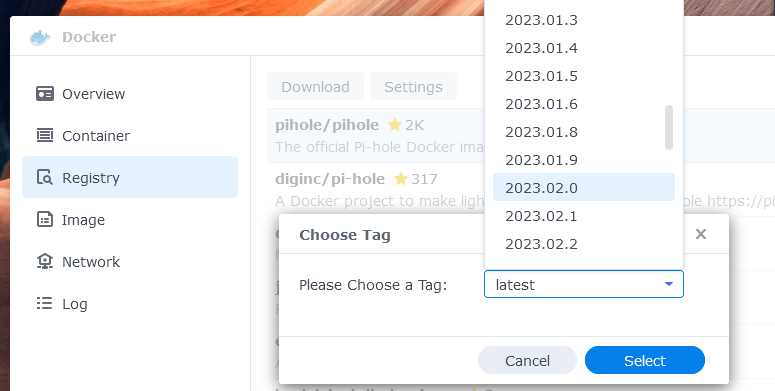Open the Image section icon
This screenshot has width=775, height=391.
45,219
